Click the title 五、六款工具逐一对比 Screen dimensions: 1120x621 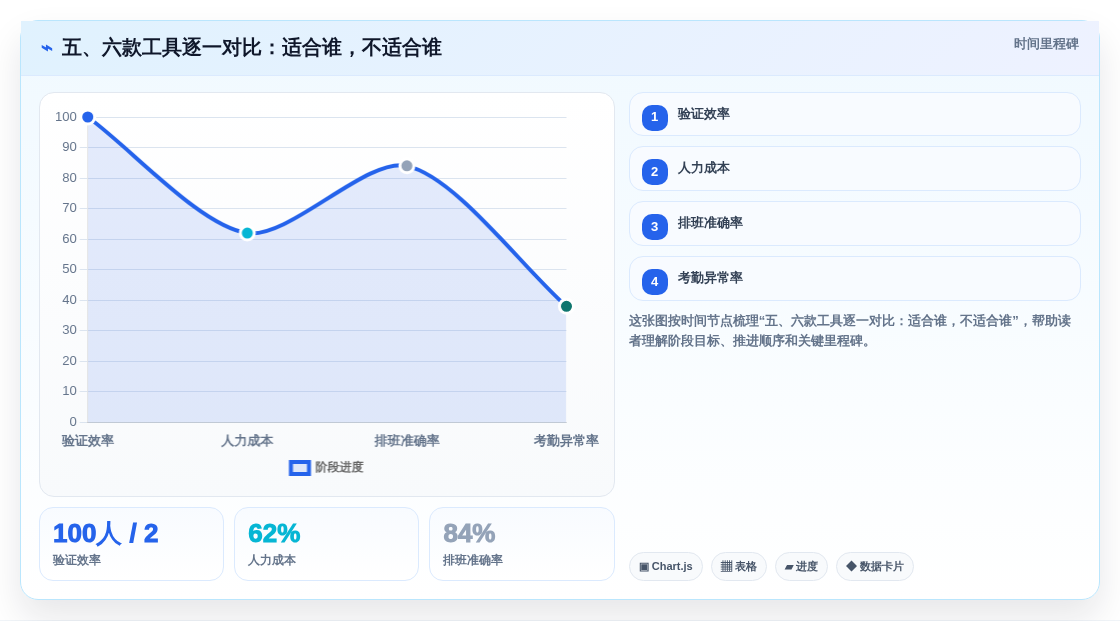pos(251,48)
